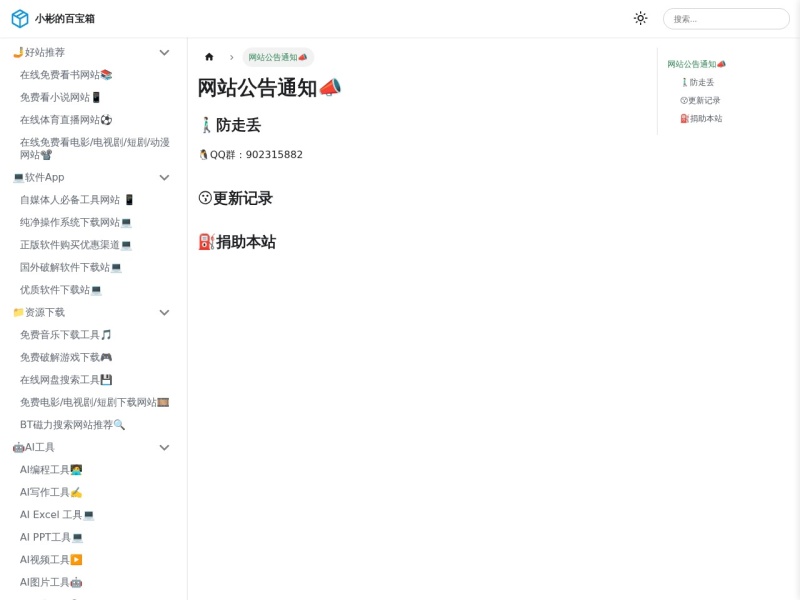Open 正版软件购买优惠渠道 page
Image resolution: width=800 pixels, height=600 pixels.
pos(76,245)
